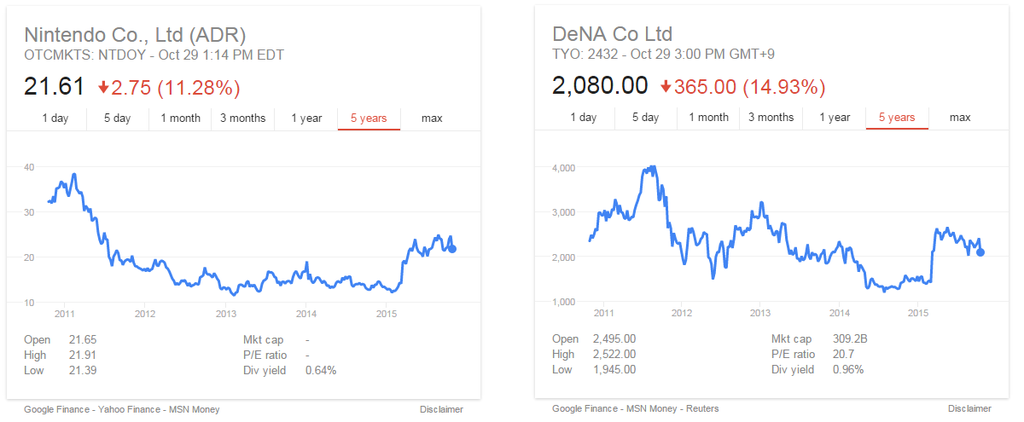Screen dimensions: 1024x422
Task: Click the Nintendo Co., Ltd (ADR) title
Action: [x=135, y=33]
